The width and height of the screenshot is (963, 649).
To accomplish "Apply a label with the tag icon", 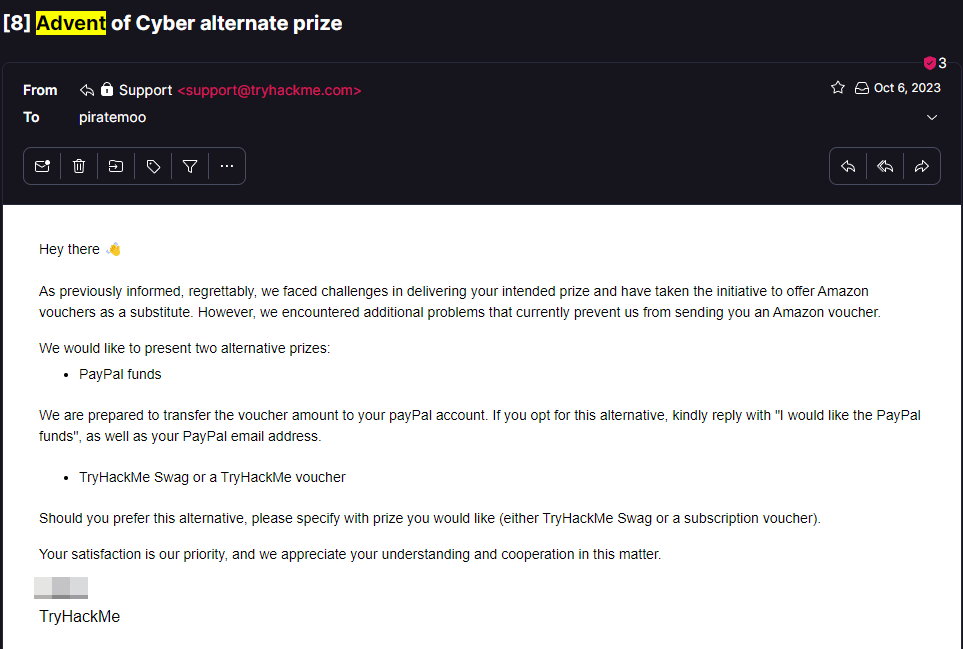I will [x=153, y=166].
